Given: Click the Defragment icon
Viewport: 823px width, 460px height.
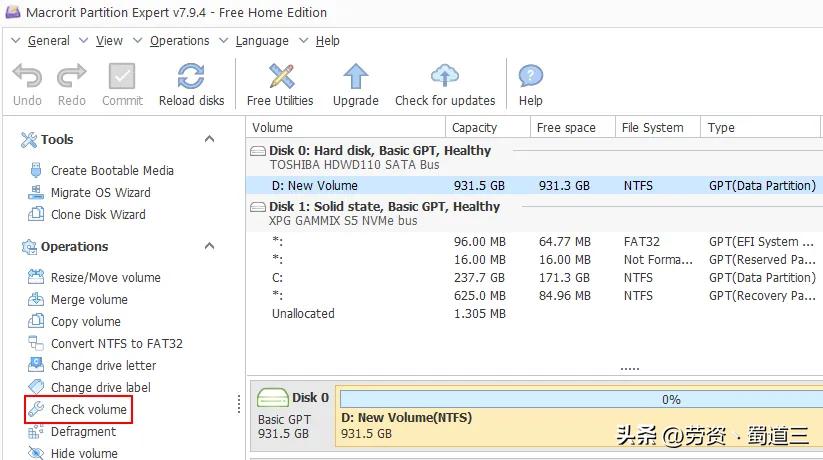Looking at the screenshot, I should [x=36, y=431].
